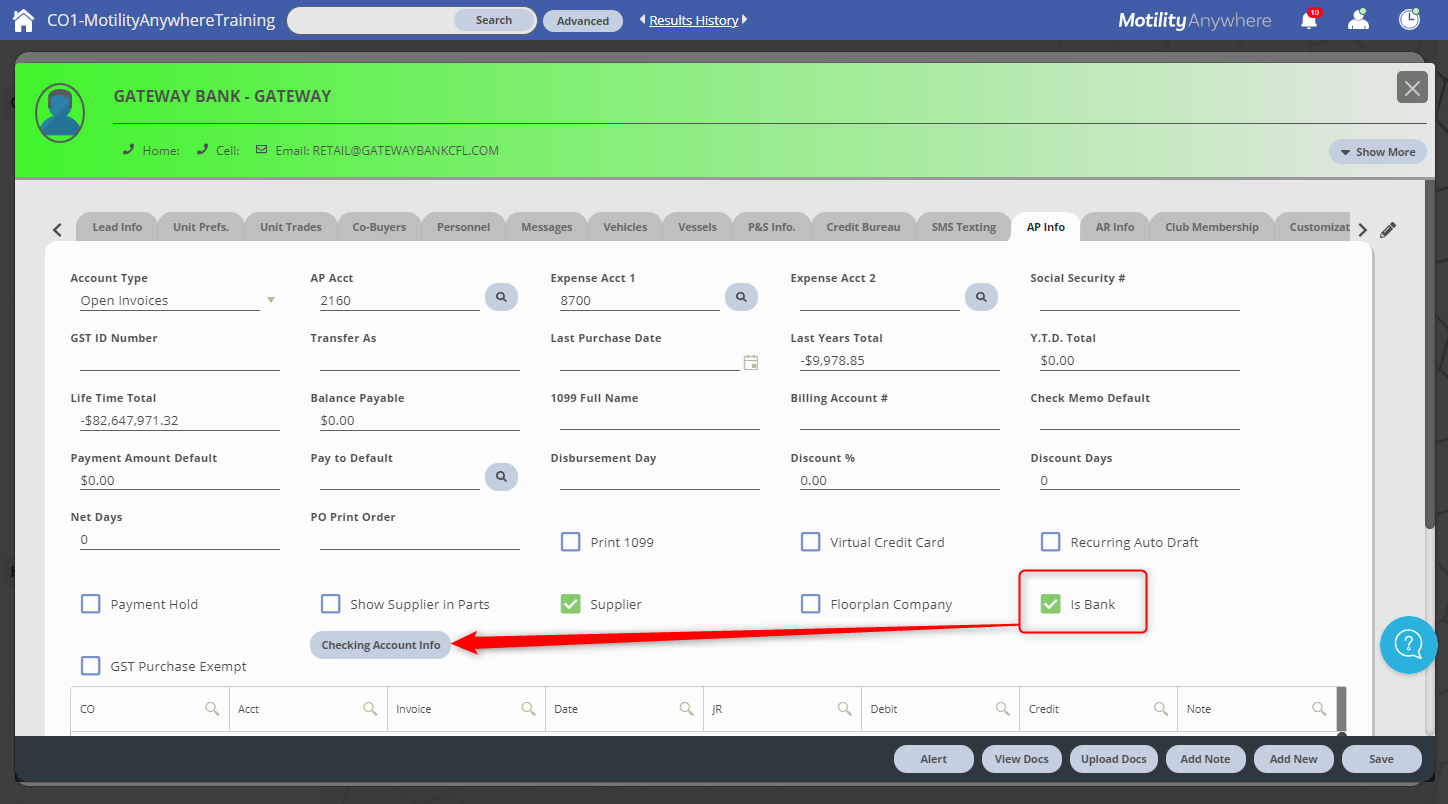Viewport: 1448px width, 804px height.
Task: Click Add Note button
Action: [x=1205, y=759]
